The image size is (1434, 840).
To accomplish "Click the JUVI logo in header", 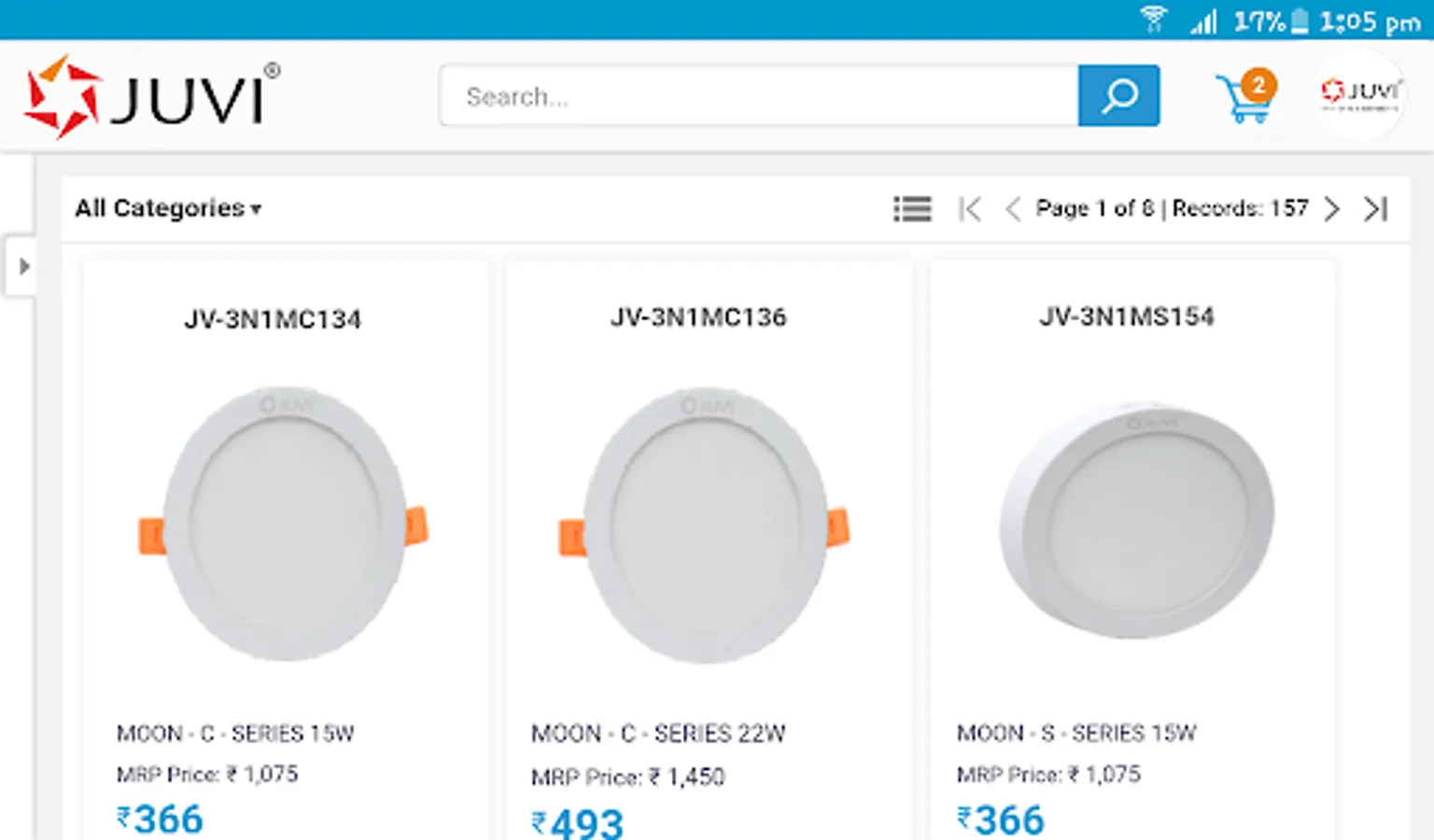I will click(x=151, y=97).
